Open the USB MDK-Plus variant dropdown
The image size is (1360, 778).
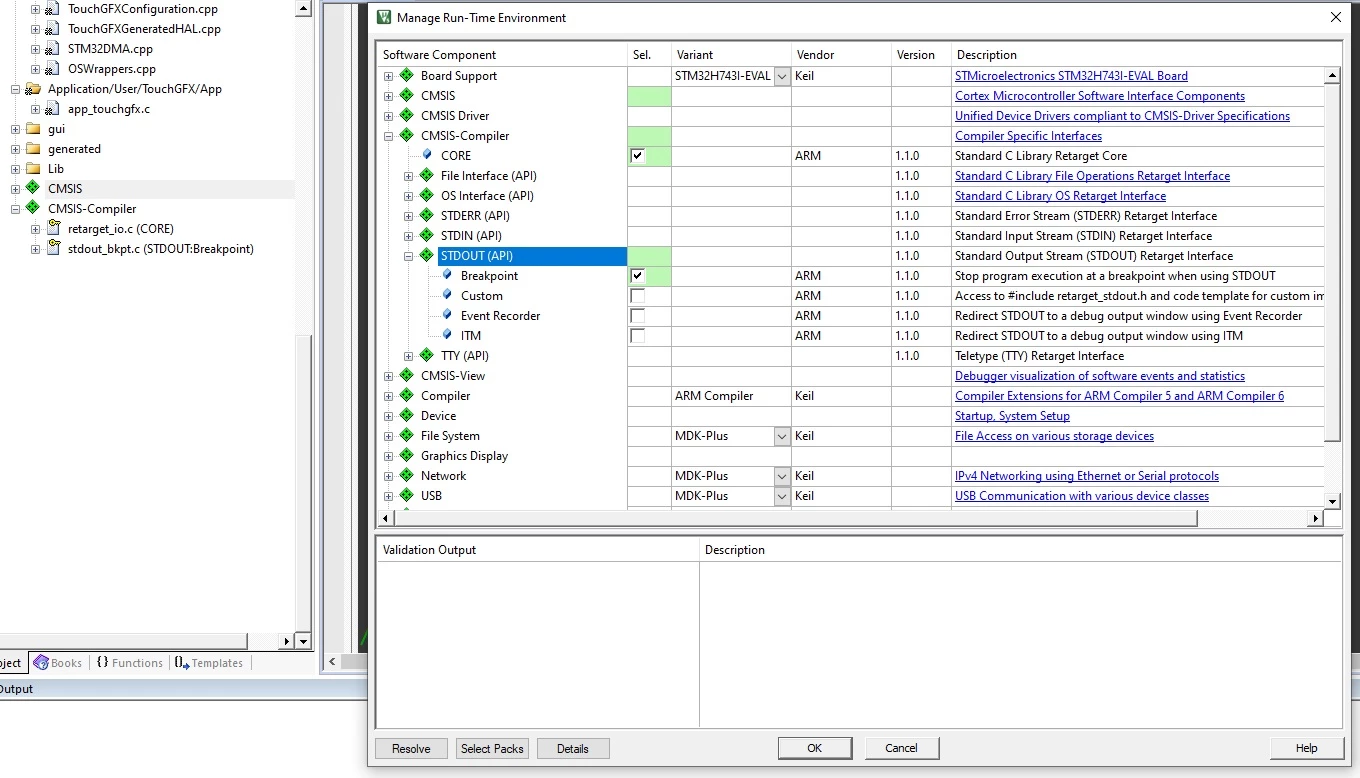782,496
